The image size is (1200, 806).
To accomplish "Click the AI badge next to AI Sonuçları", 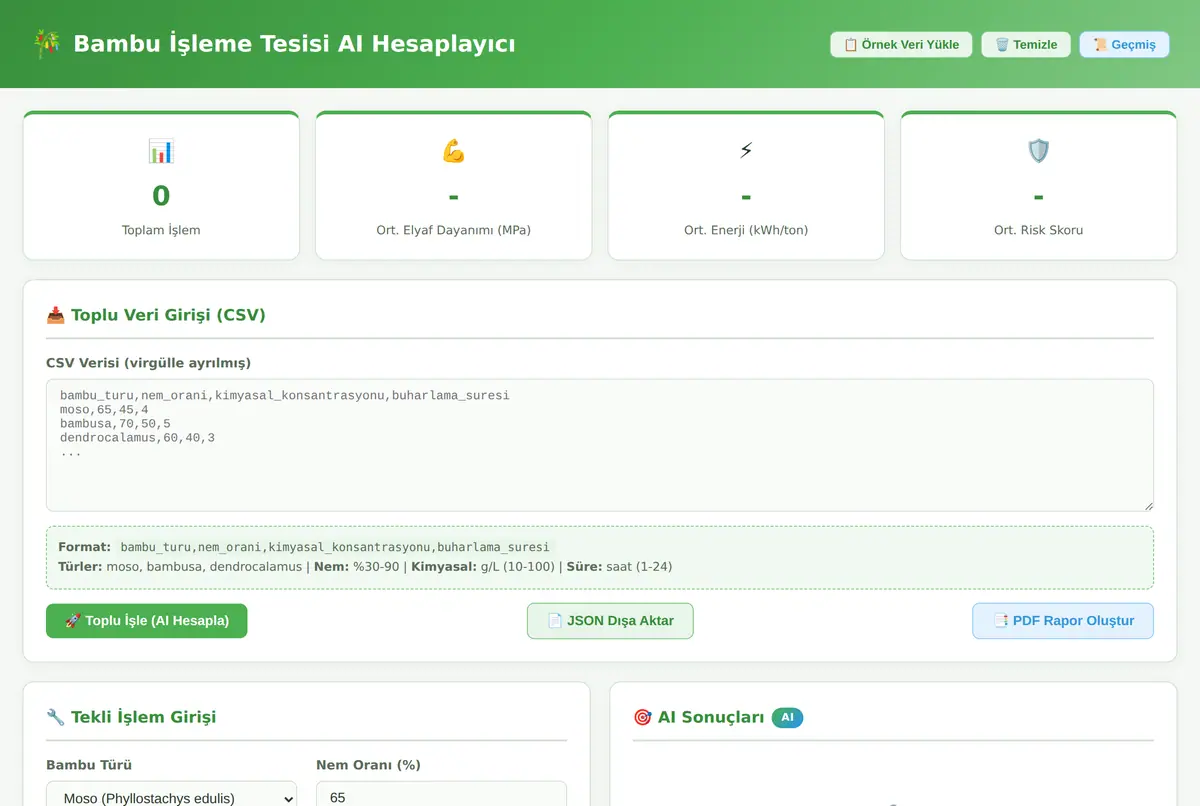I will (x=787, y=717).
